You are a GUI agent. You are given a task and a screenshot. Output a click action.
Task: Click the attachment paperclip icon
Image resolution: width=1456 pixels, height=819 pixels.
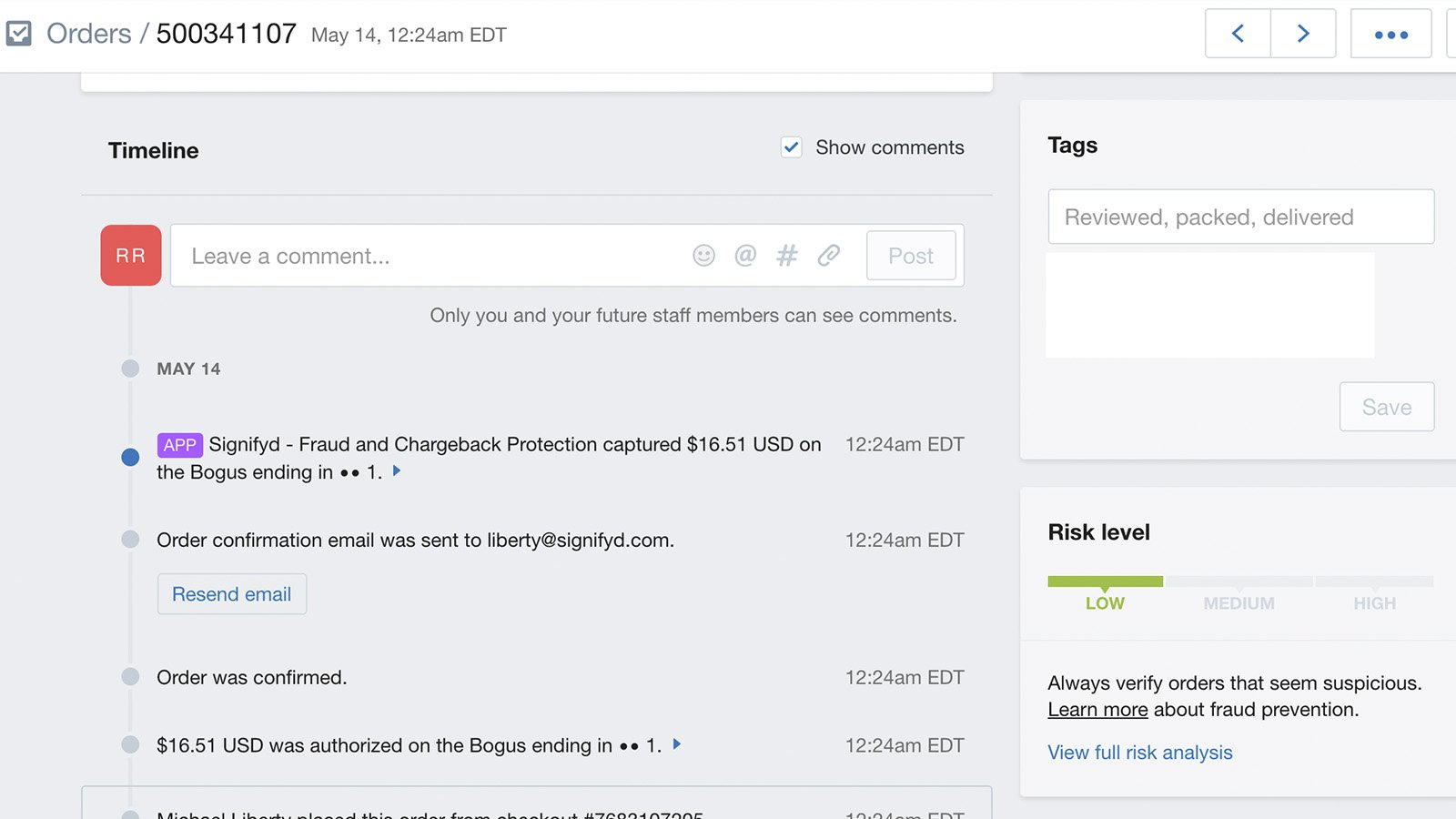828,256
